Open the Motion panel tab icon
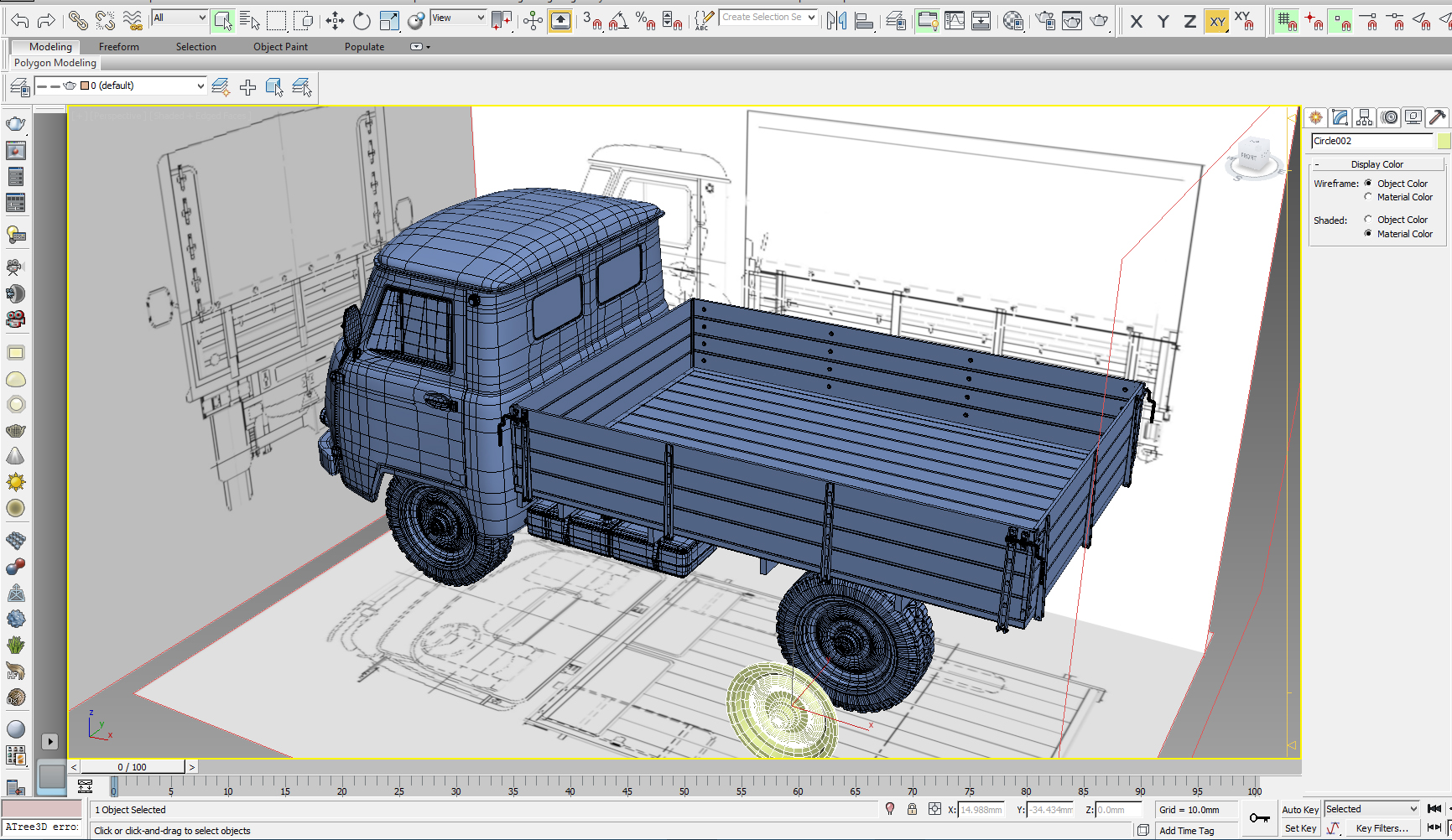Image resolution: width=1452 pixels, height=840 pixels. 1390,117
